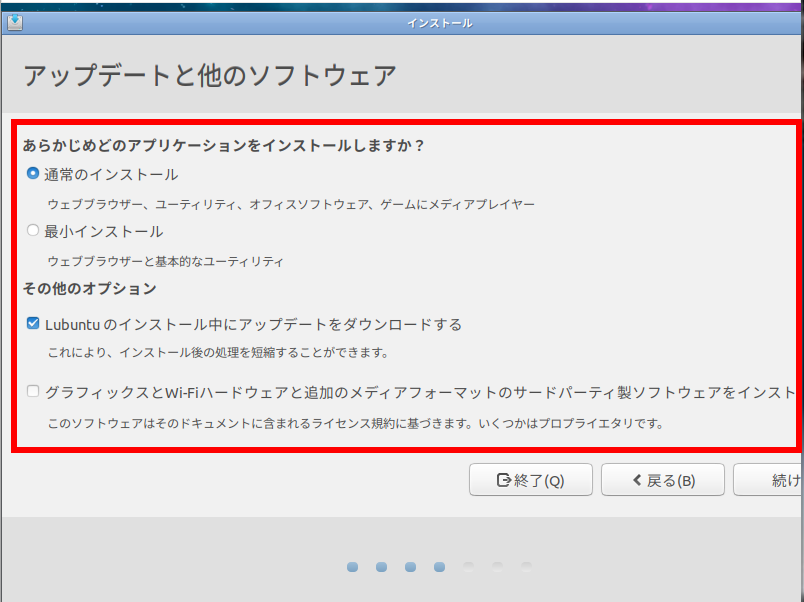804x602 pixels.
Task: Click the ウェブブラウザーと基本的なユーティリティ description
Action: 165,262
